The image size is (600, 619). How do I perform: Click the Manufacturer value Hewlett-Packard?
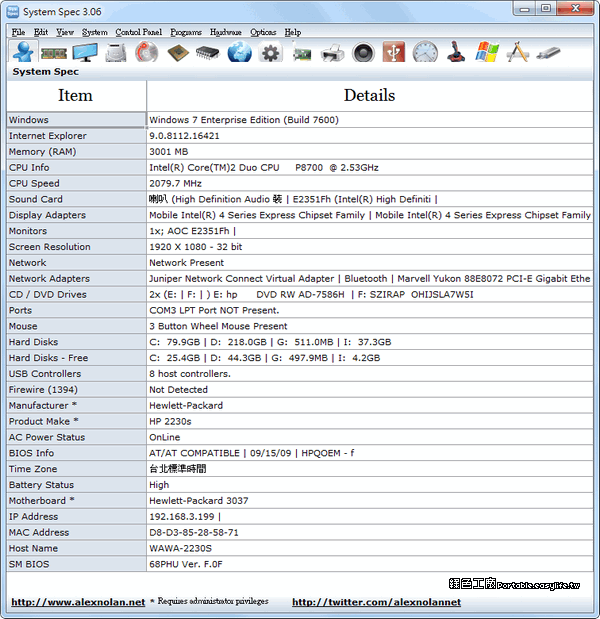186,405
